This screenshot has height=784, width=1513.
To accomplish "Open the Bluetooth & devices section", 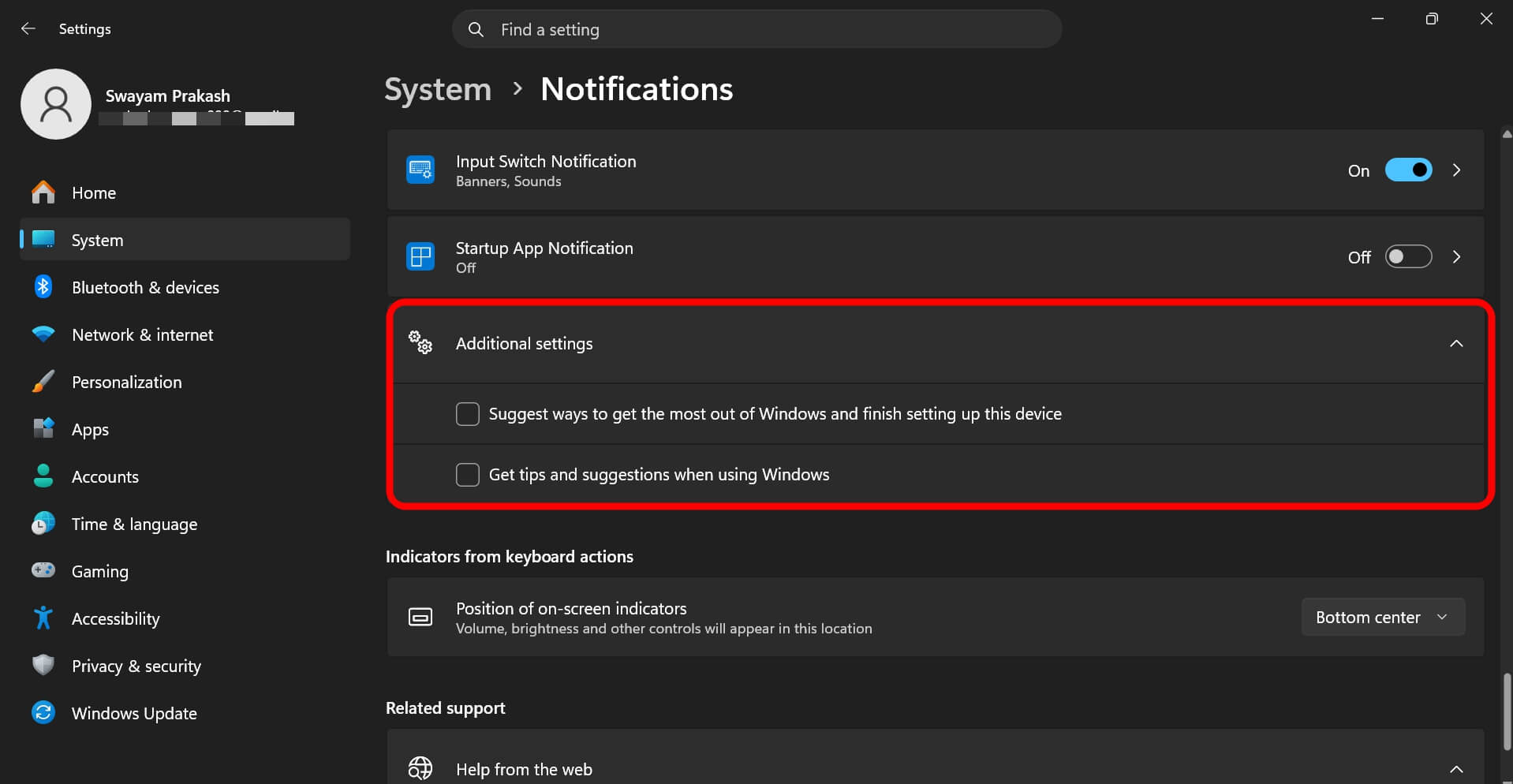I will (x=43, y=287).
